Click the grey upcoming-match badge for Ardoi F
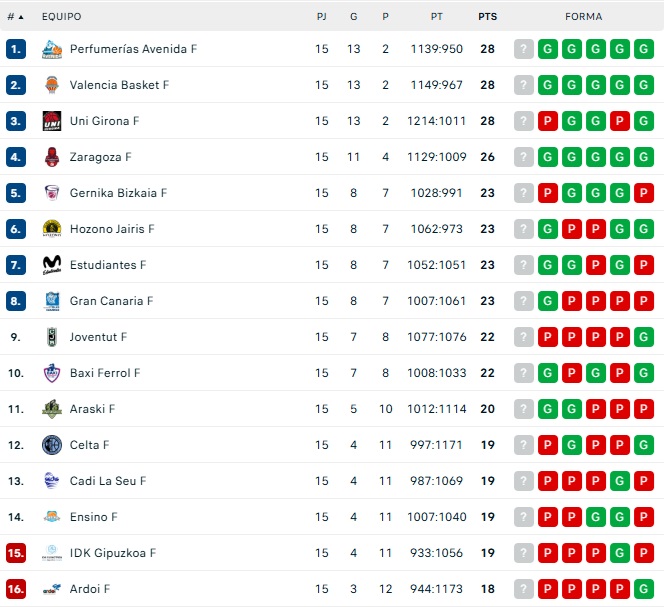 pos(523,589)
